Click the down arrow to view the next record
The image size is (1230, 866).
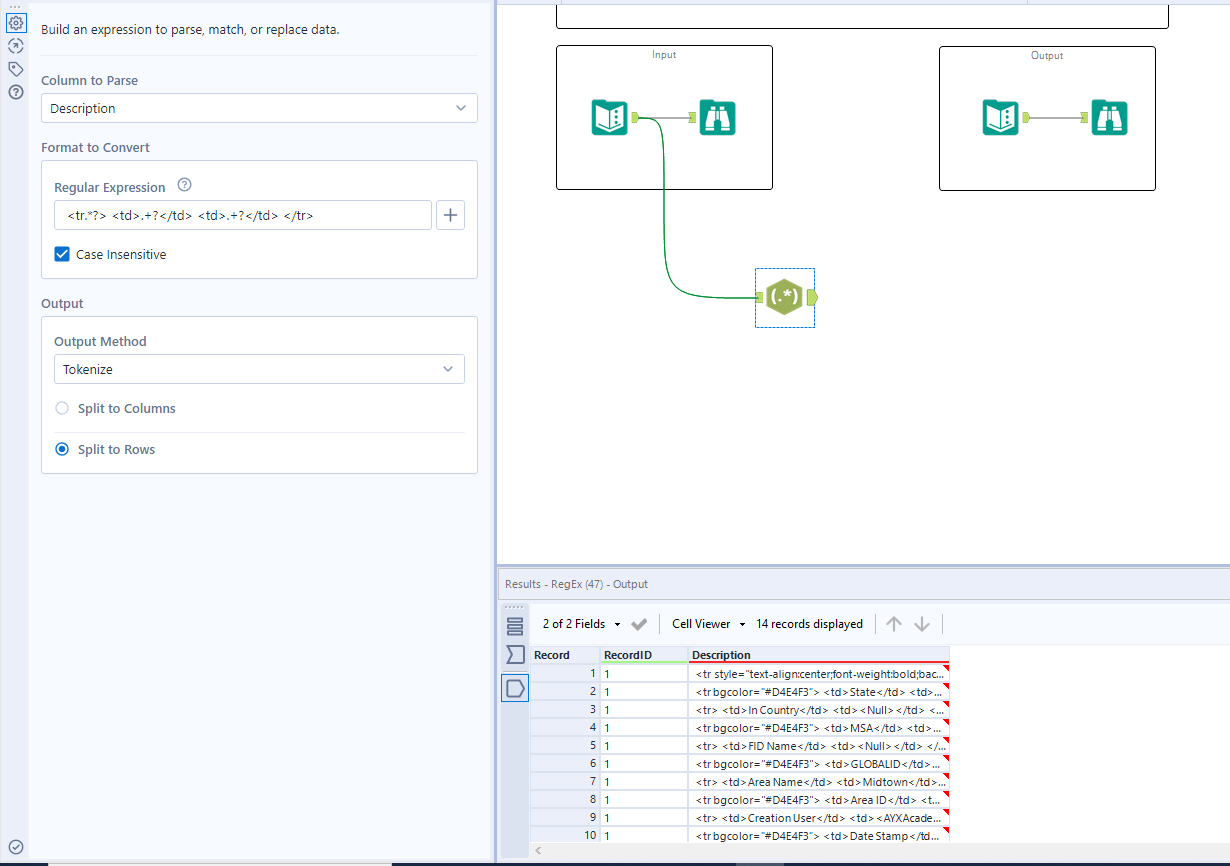click(921, 624)
